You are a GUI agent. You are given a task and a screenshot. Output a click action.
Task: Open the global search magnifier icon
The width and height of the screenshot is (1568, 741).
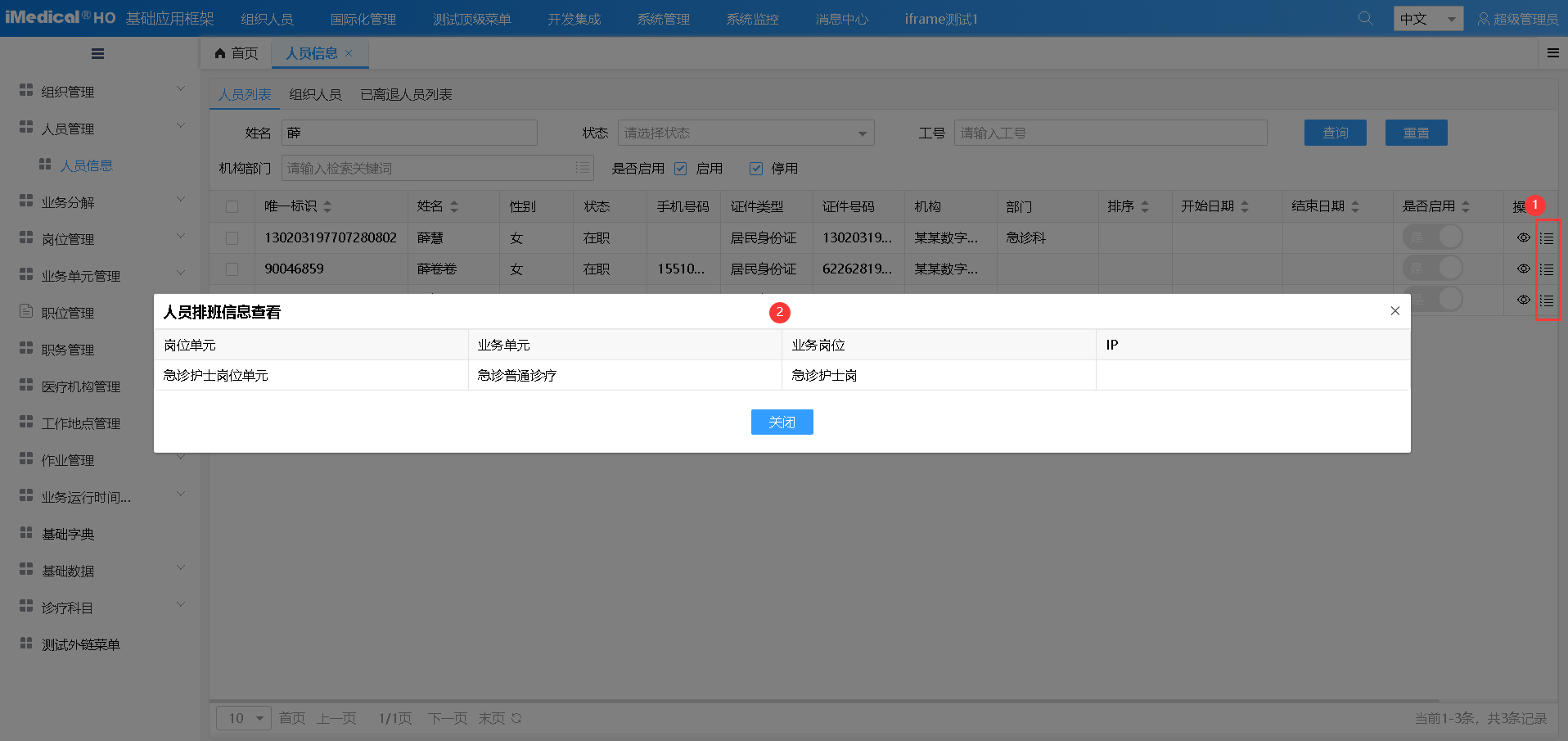[1363, 17]
